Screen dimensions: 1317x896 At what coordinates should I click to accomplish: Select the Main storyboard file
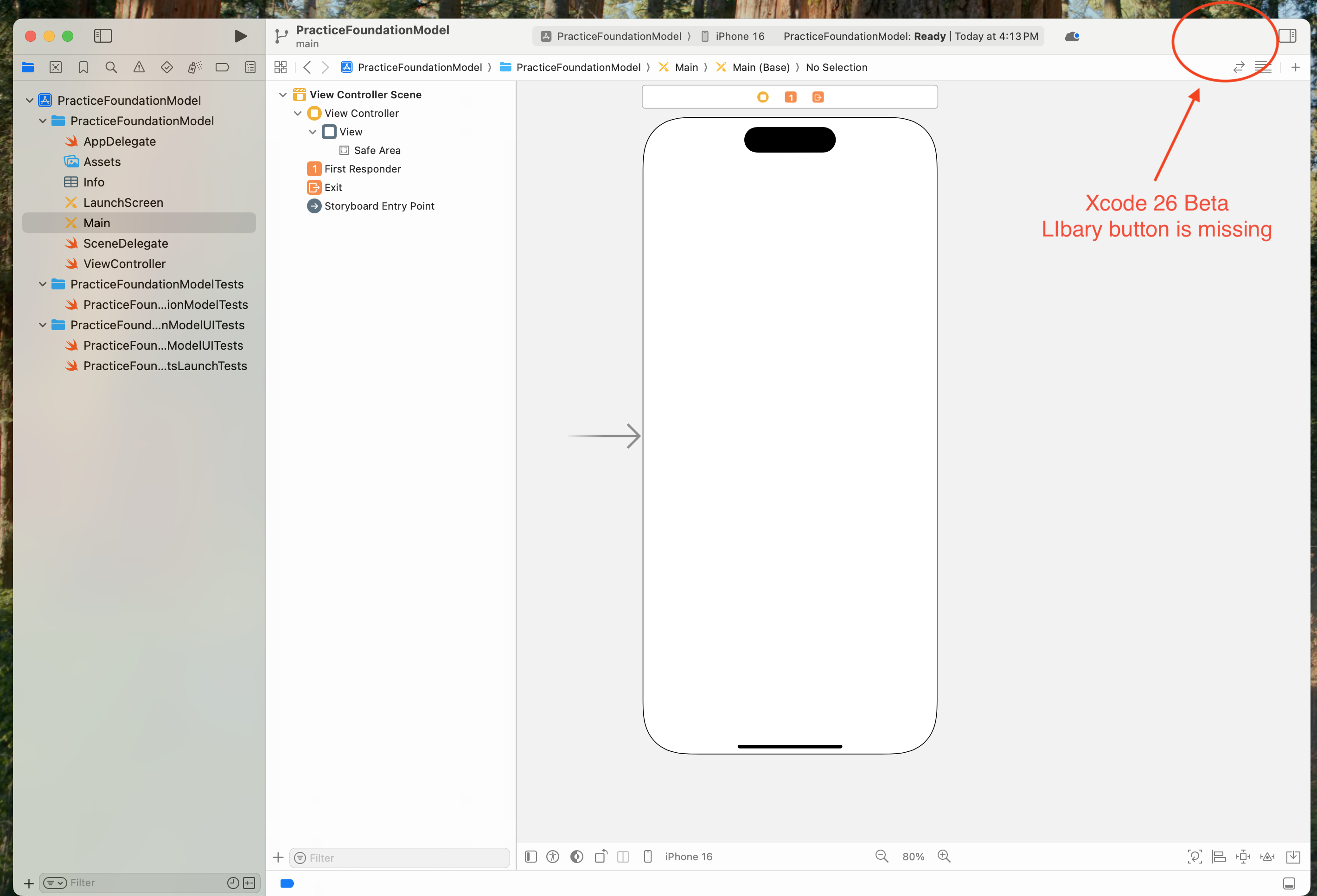point(139,223)
